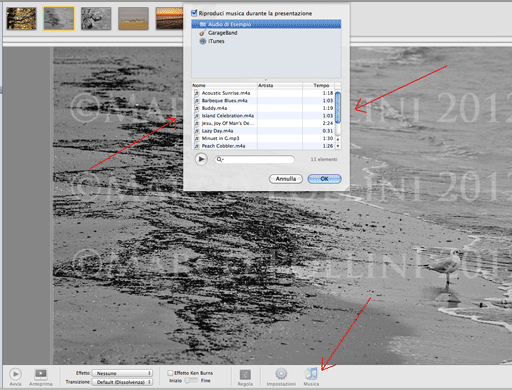The width and height of the screenshot is (512, 390).
Task: Open the Effetto dropdown set to Nessuno
Action: pyautogui.click(x=122, y=373)
